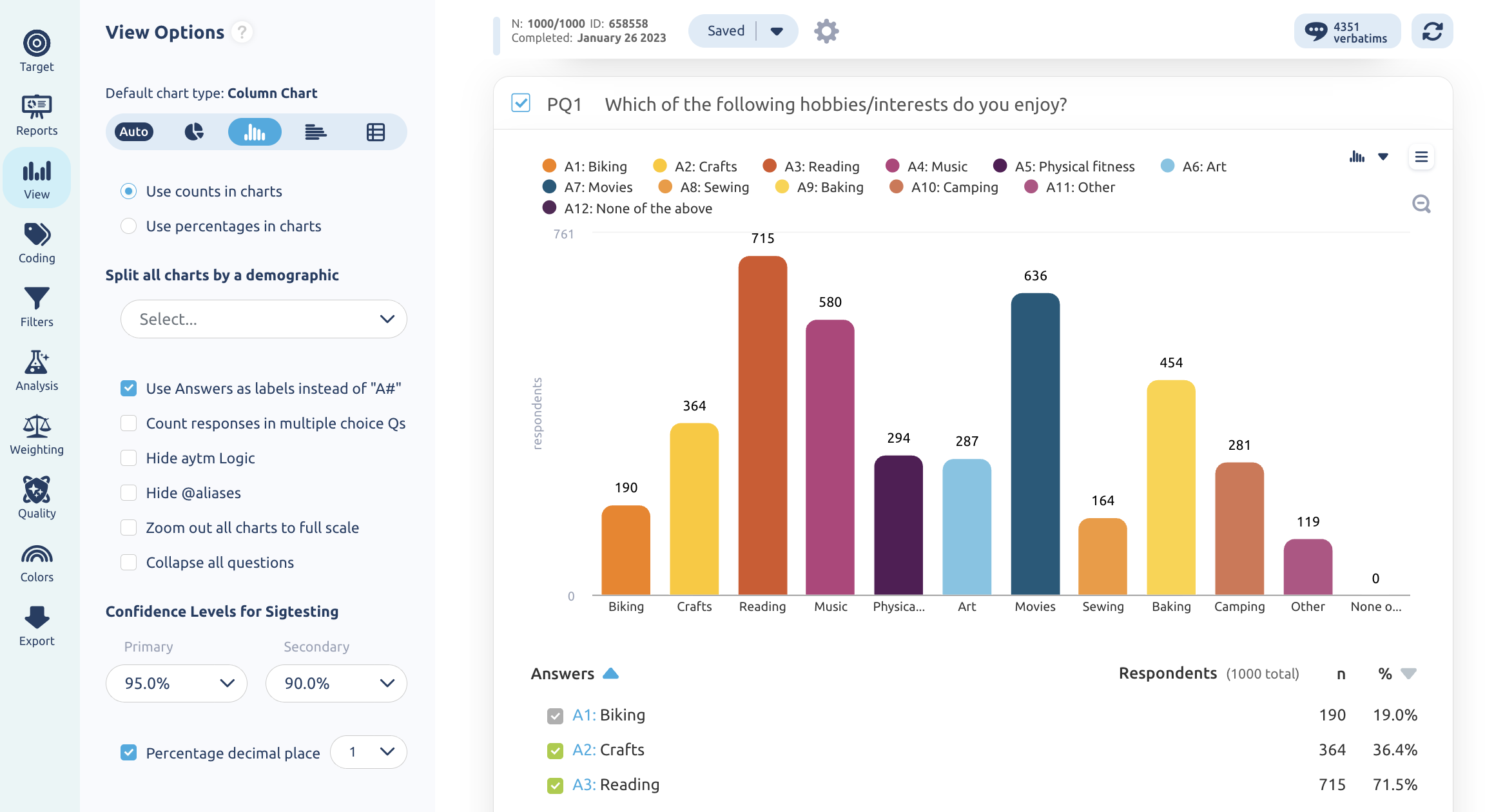Check Hide aytm Logic
The height and width of the screenshot is (812, 1485).
(x=128, y=458)
